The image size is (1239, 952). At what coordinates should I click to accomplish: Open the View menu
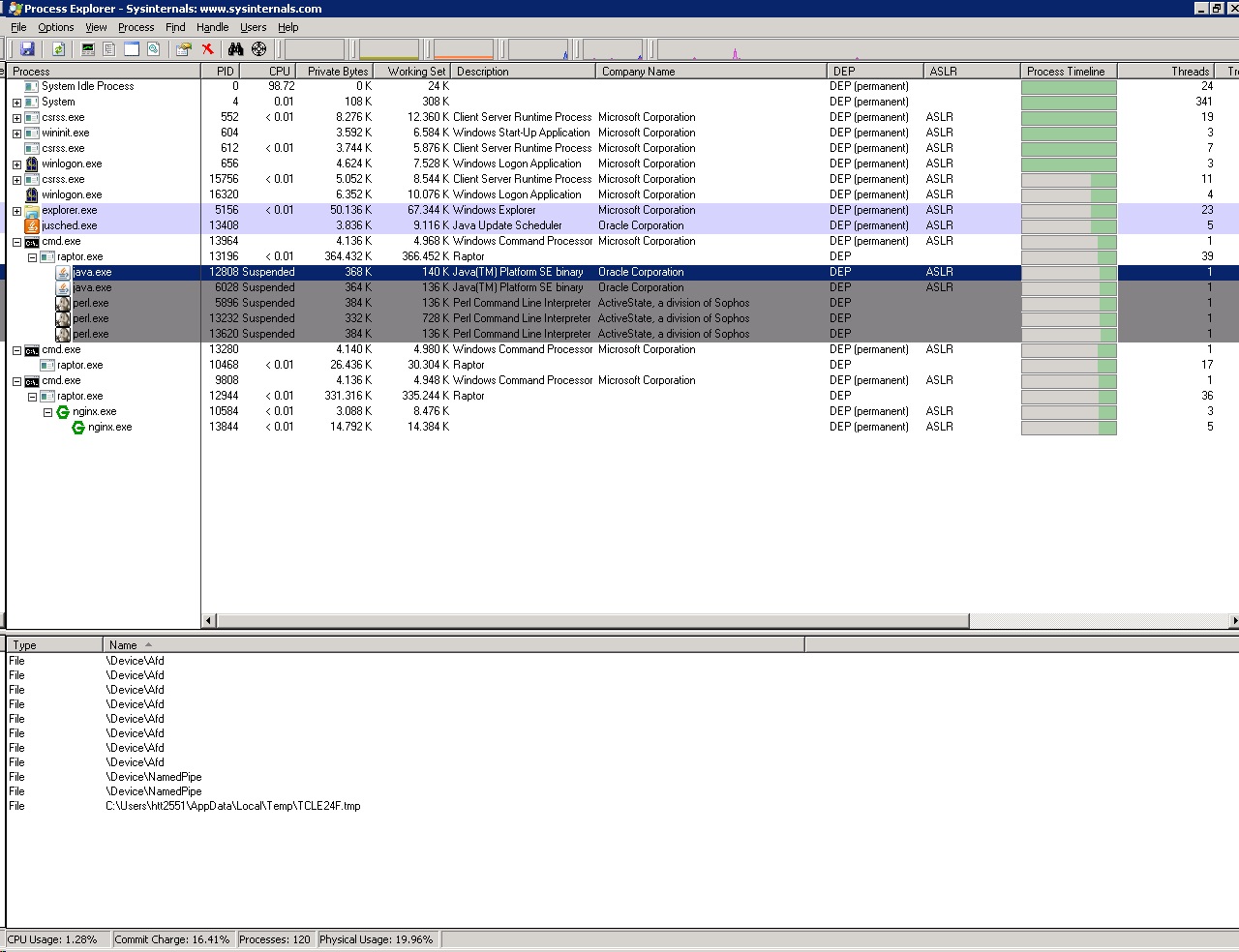pos(96,27)
